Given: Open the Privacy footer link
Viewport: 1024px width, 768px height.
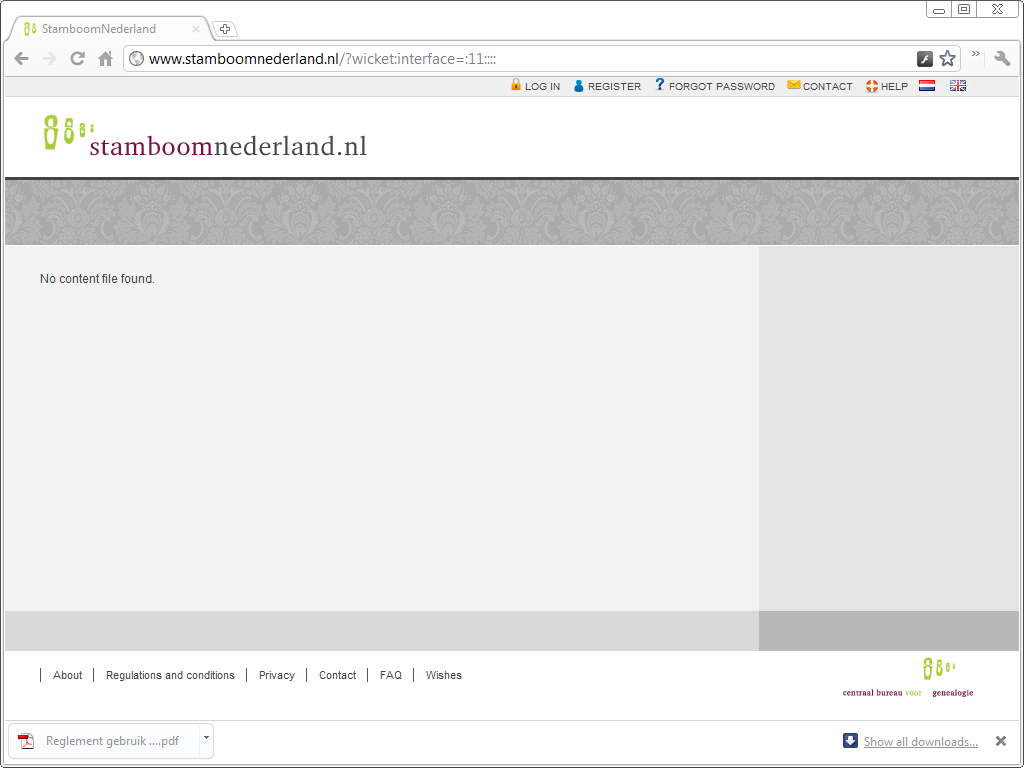Looking at the screenshot, I should click(277, 675).
